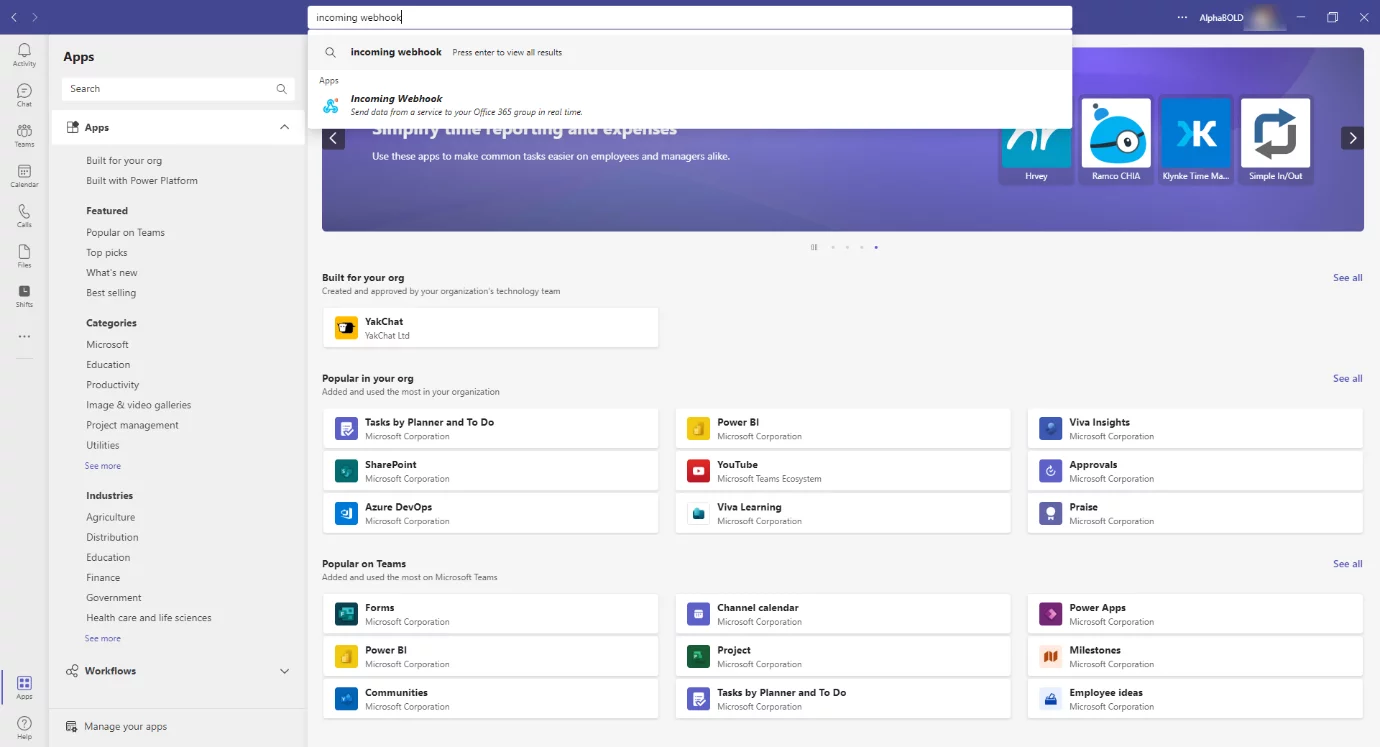Go back using the back arrow

(x=14, y=17)
